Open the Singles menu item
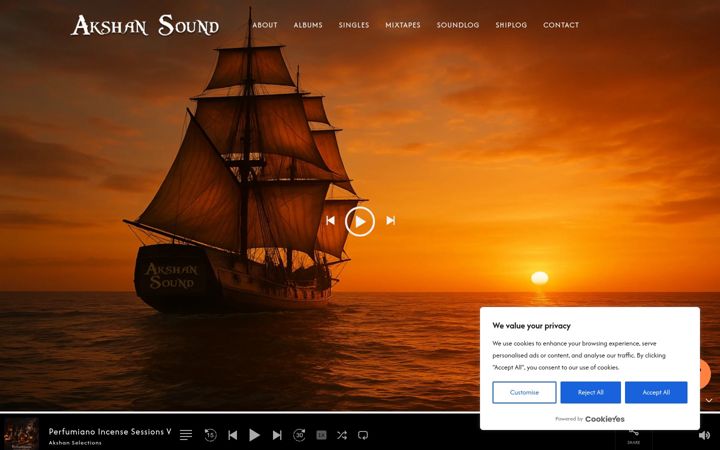 pyautogui.click(x=354, y=25)
